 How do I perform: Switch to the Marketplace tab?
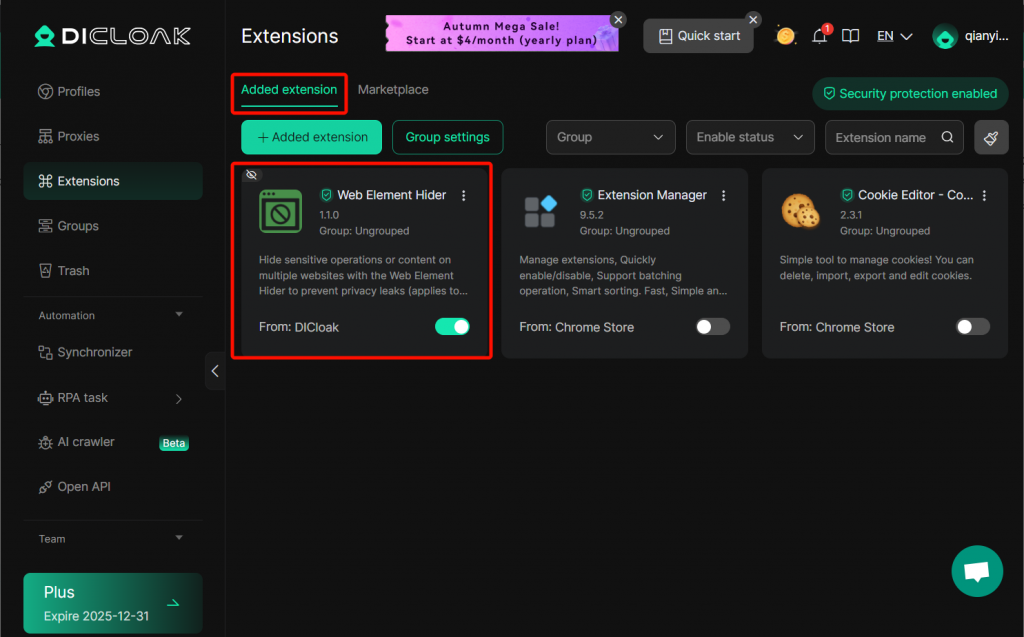tap(393, 90)
